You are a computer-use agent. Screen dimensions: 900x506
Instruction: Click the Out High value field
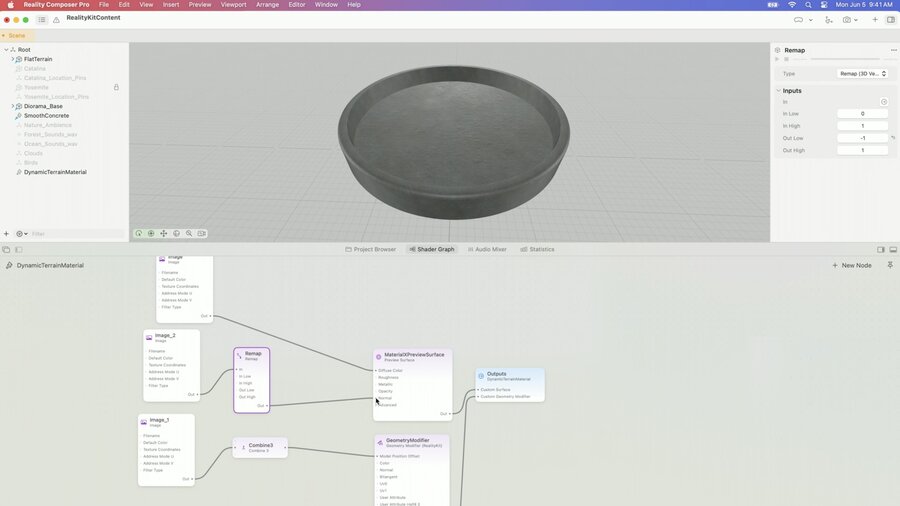click(x=863, y=150)
